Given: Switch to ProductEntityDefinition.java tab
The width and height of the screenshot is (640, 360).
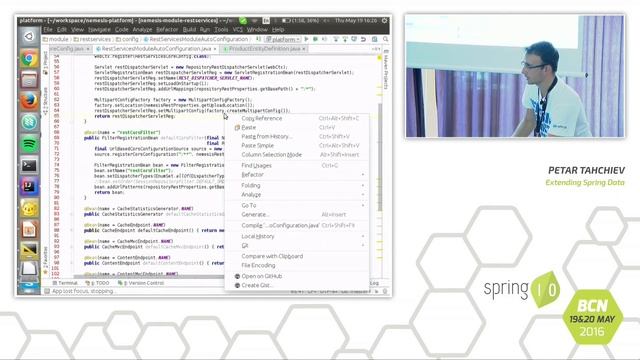Looking at the screenshot, I should point(264,49).
